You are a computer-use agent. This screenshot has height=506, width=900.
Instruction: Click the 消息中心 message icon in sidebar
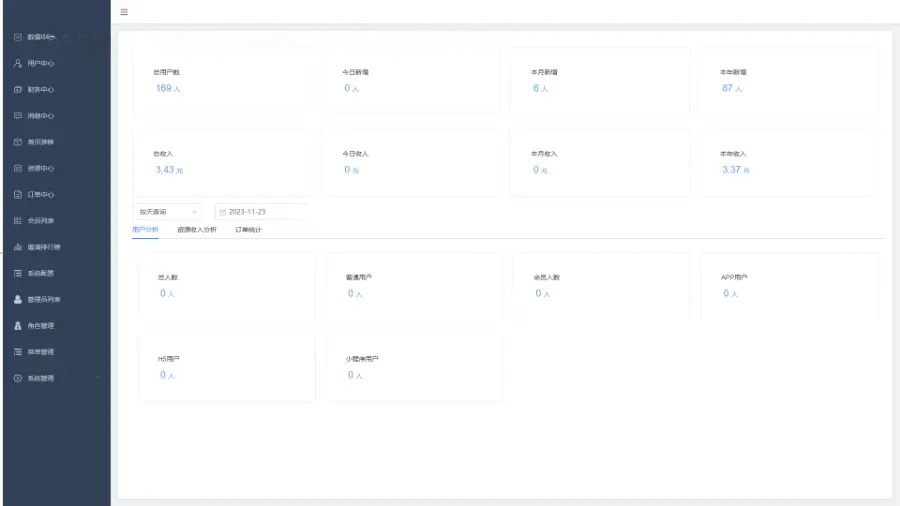click(x=17, y=116)
